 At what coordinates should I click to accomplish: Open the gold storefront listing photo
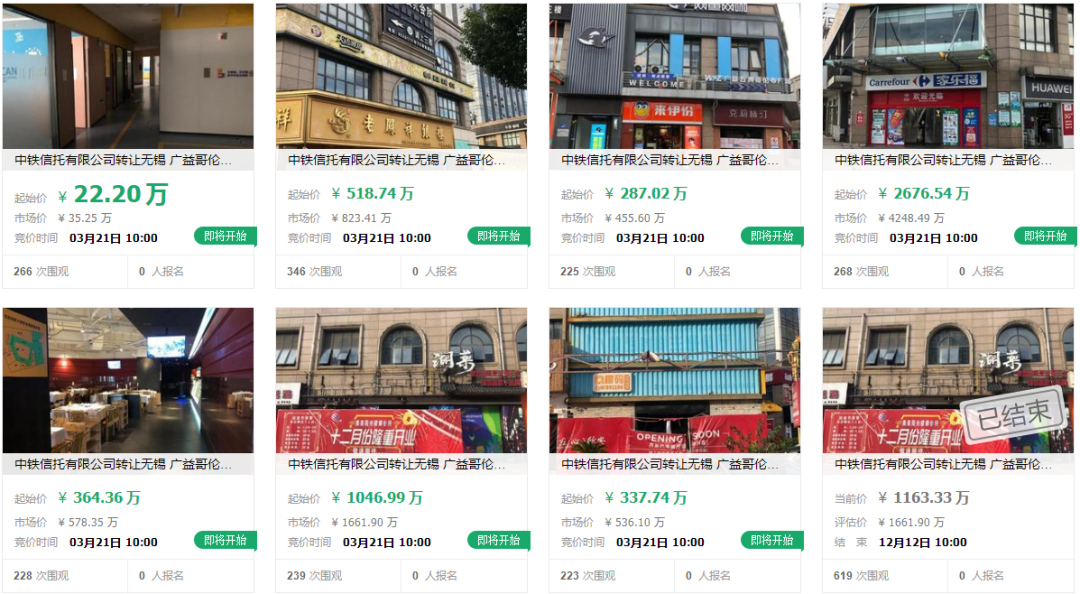[402, 76]
